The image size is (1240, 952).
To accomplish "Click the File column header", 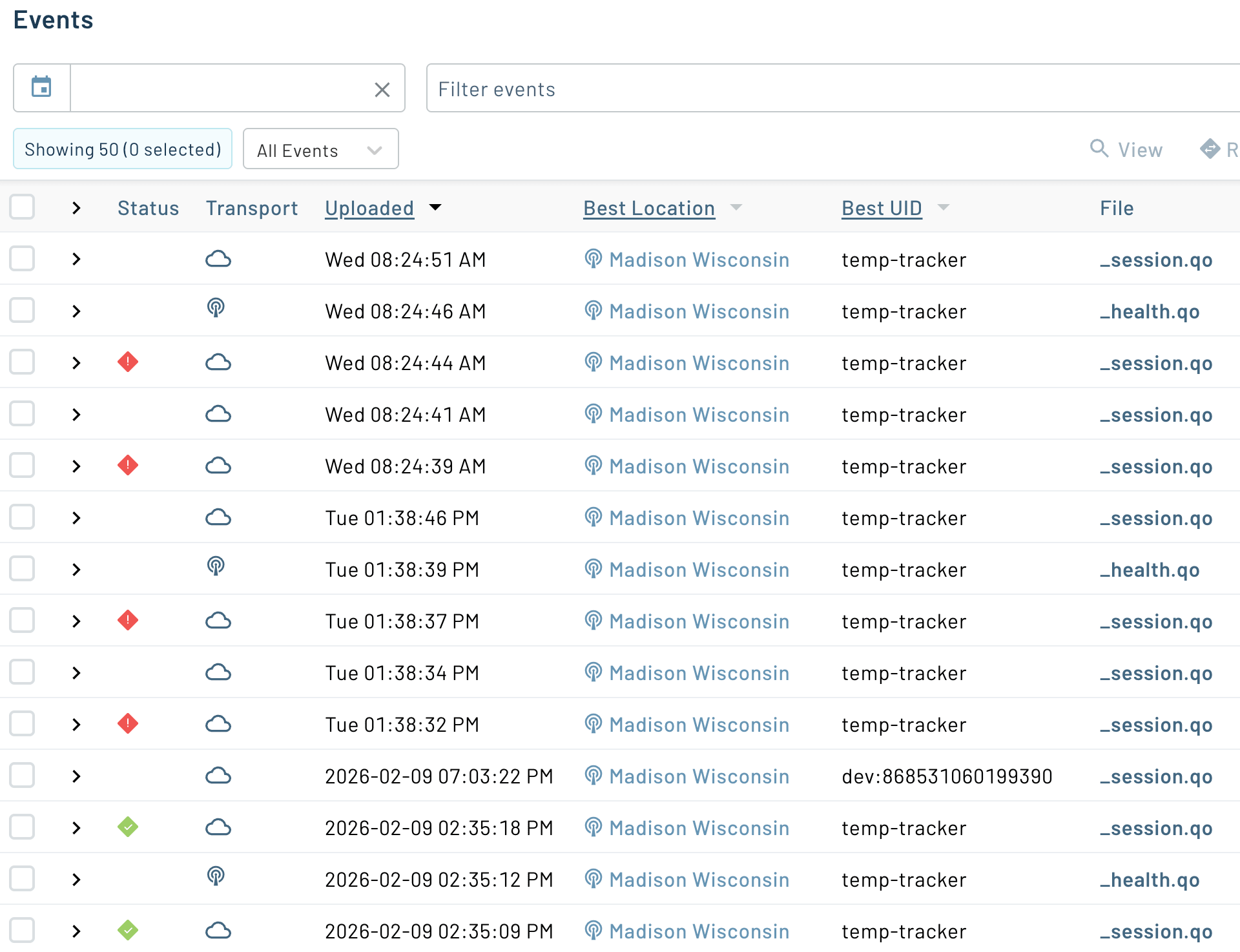I will coord(1117,208).
